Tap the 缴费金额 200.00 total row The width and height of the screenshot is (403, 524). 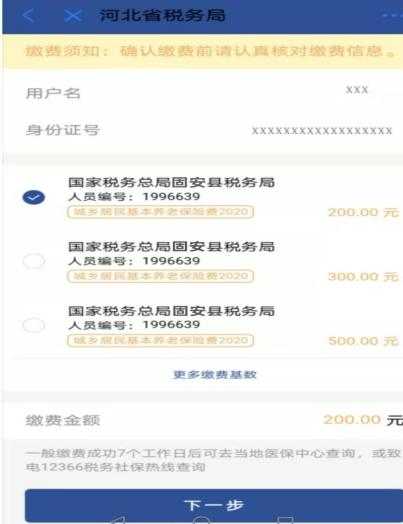pos(203,420)
